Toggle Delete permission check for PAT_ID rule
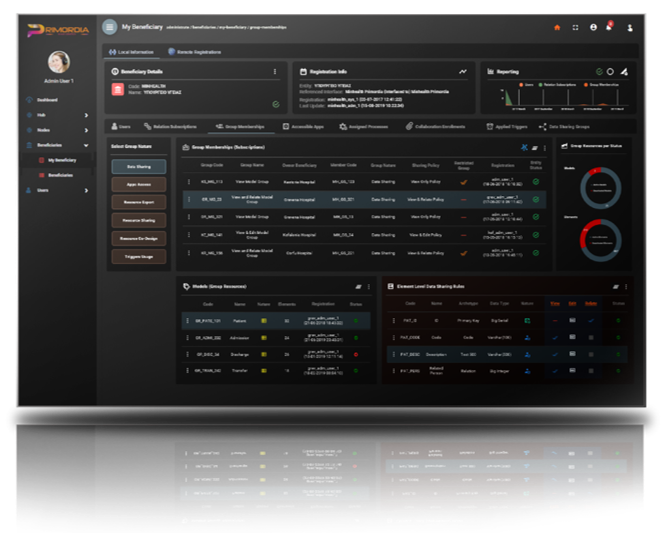This screenshot has height=533, width=662. click(590, 321)
